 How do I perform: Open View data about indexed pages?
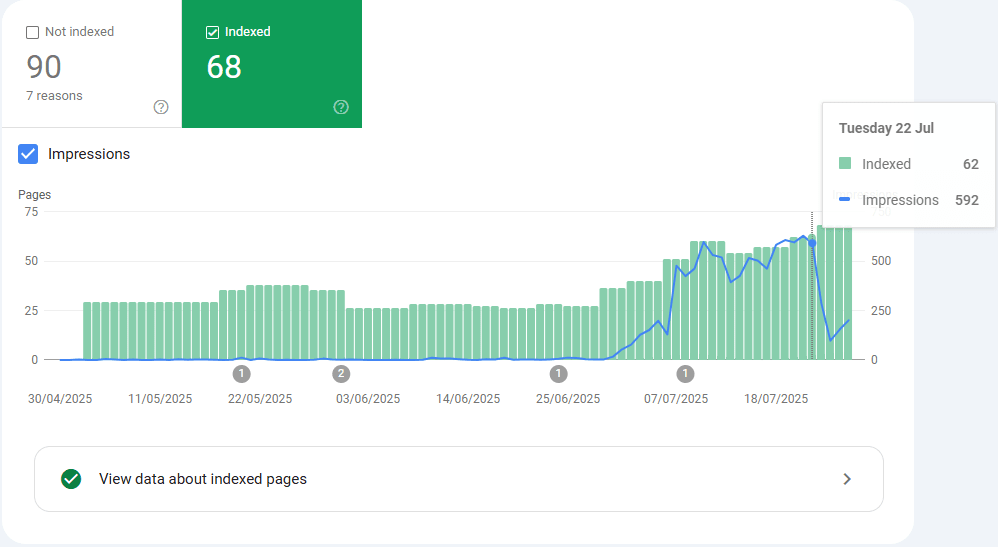(x=203, y=479)
